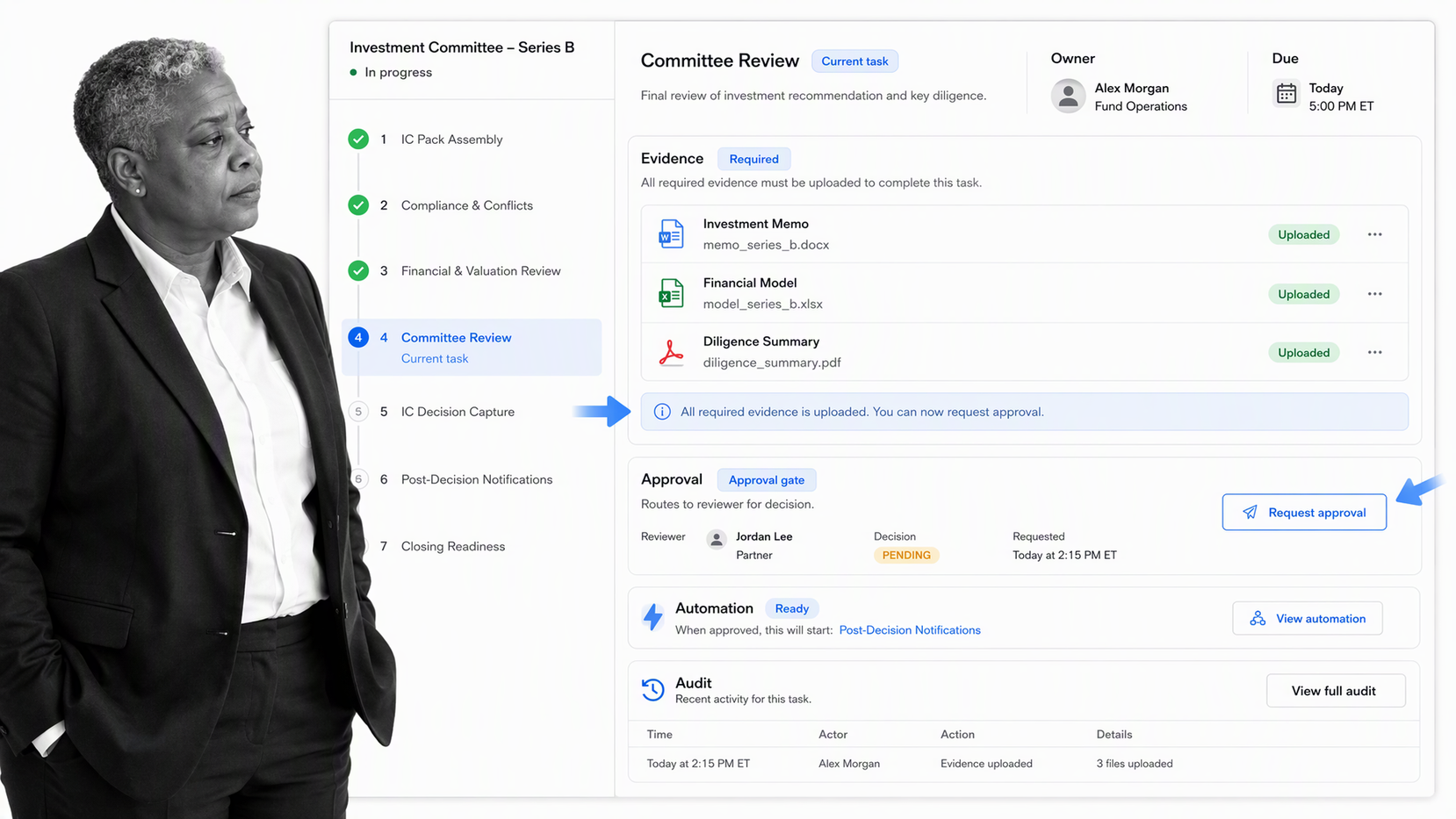Viewport: 1456px width, 819px height.
Task: Click the PDF icon for Diligence Summary
Action: point(671,352)
